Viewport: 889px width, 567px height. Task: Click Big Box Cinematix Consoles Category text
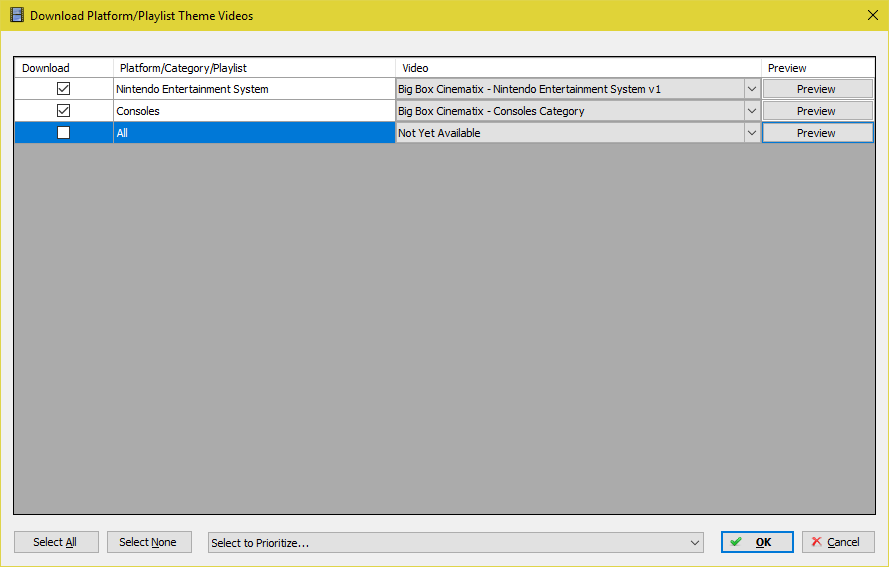[x=491, y=111]
